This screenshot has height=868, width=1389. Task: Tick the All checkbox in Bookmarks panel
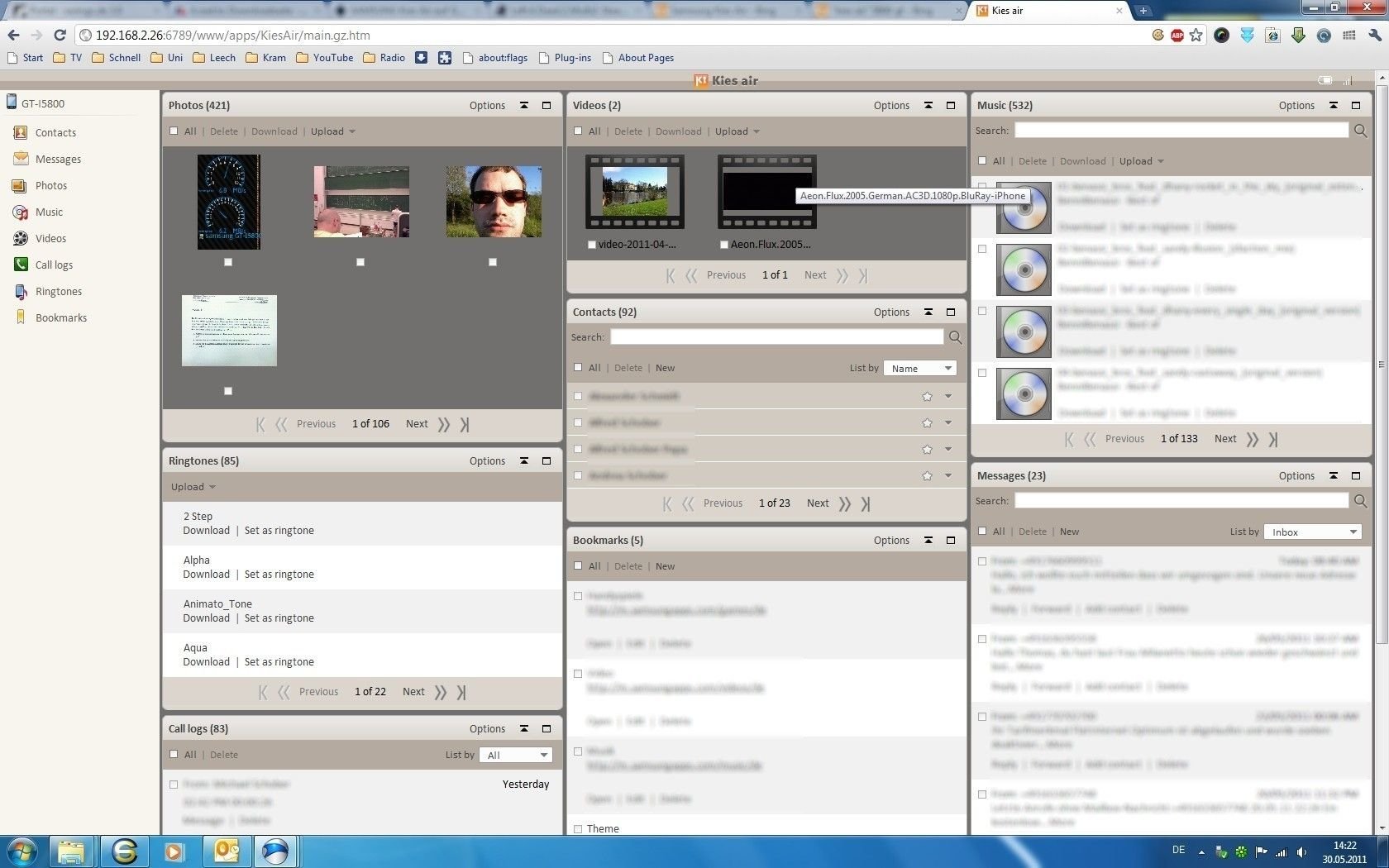(578, 565)
